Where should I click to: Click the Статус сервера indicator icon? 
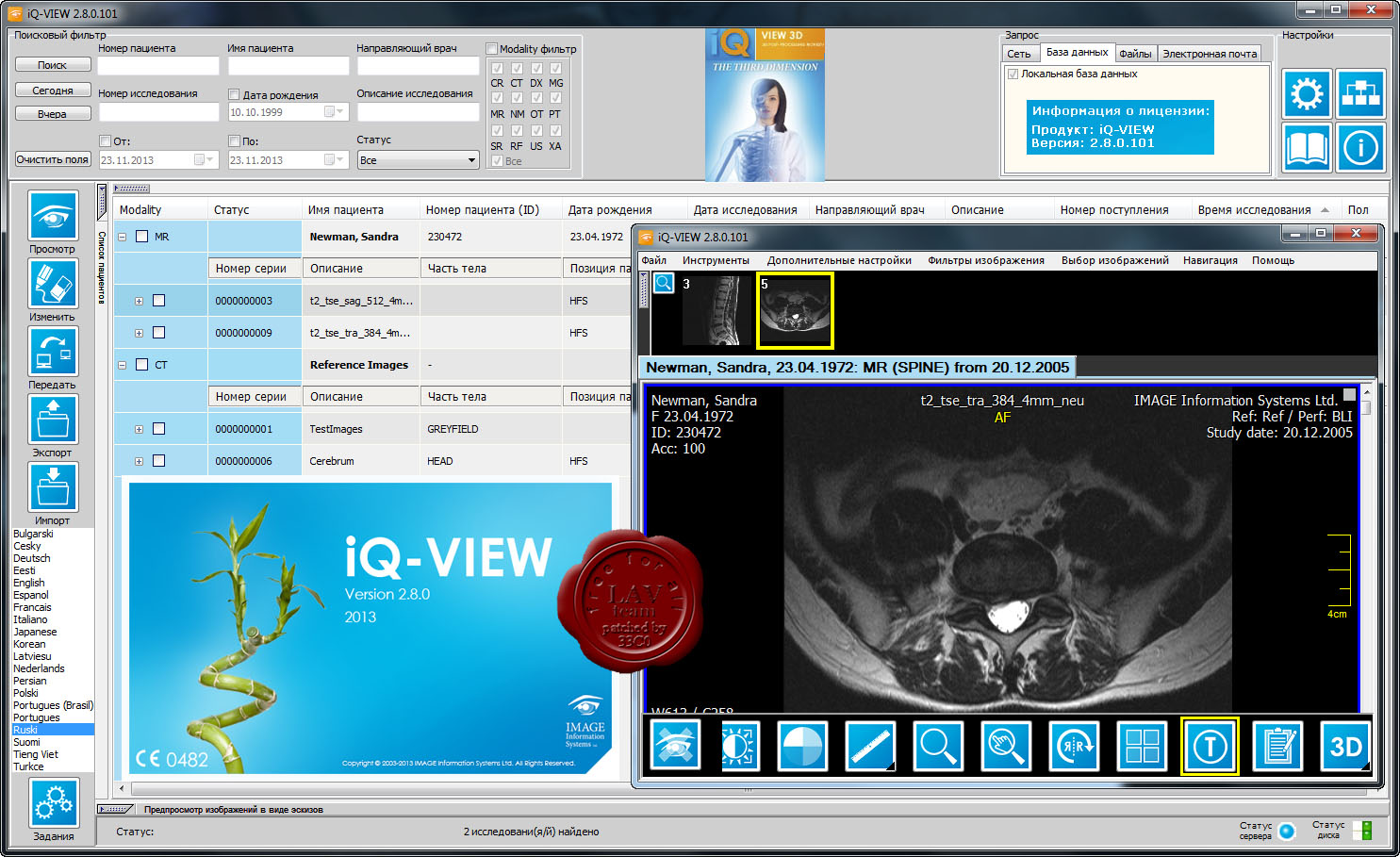(x=1287, y=831)
